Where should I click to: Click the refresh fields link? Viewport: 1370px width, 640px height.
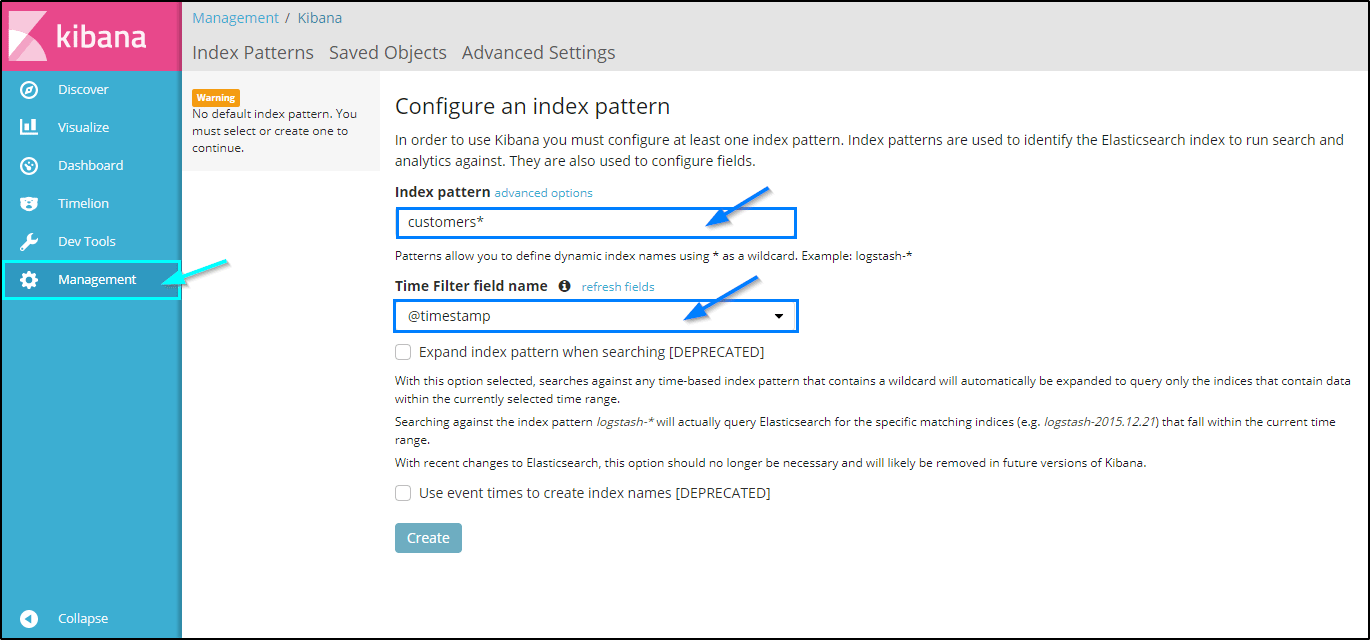[x=617, y=287]
